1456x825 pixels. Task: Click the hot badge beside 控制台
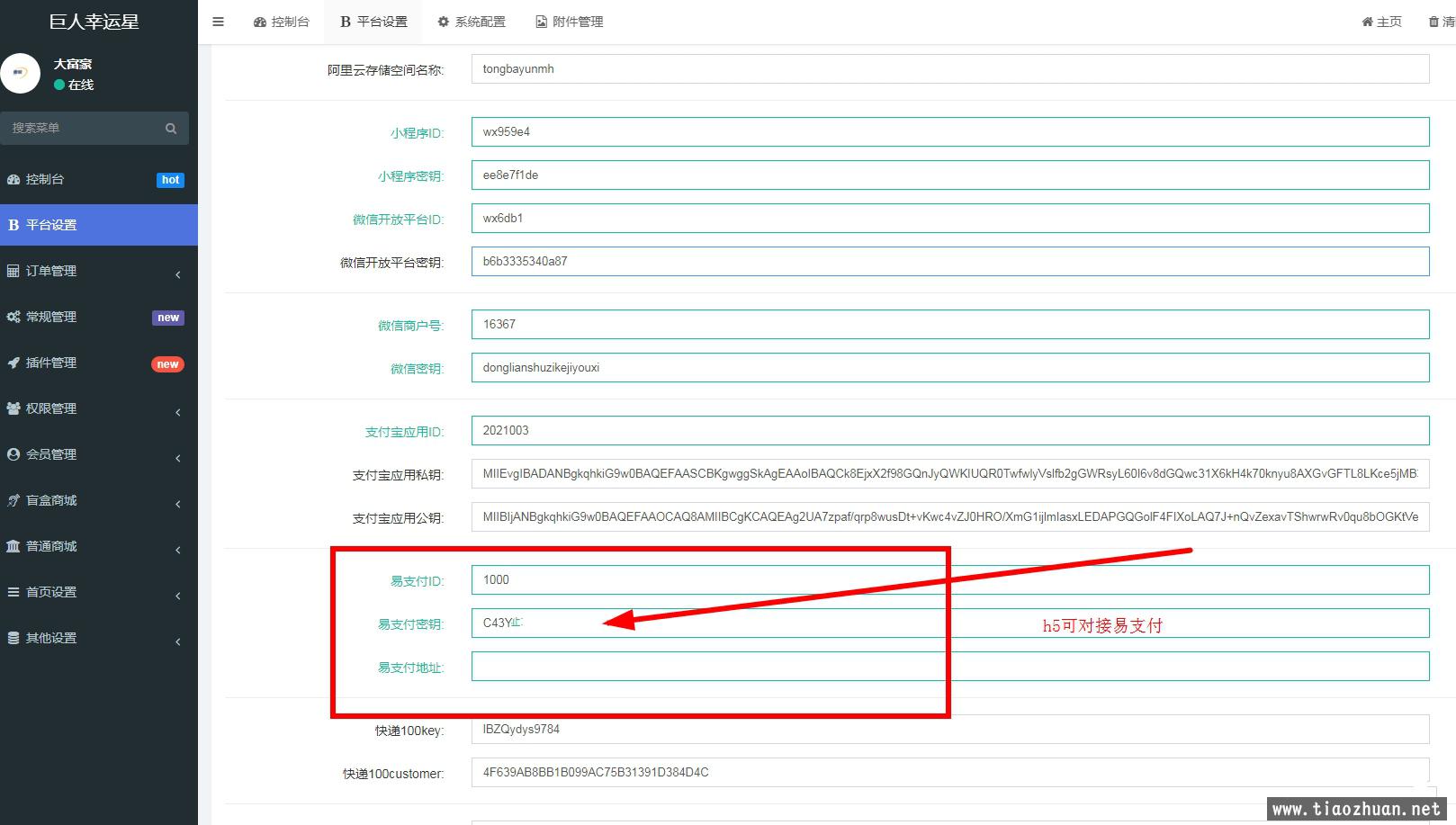coord(170,180)
